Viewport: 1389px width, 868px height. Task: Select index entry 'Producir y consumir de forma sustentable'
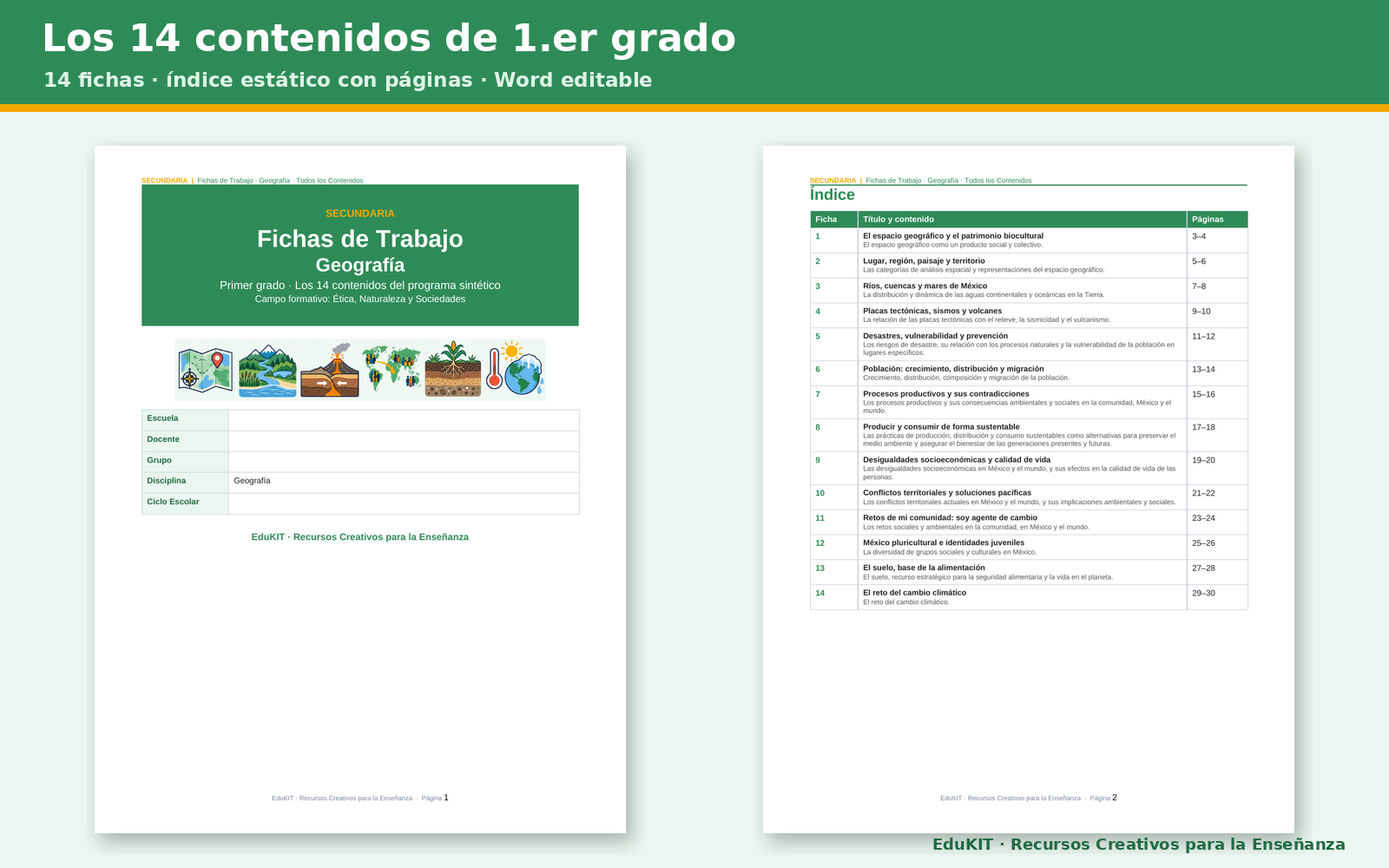[x=941, y=427]
